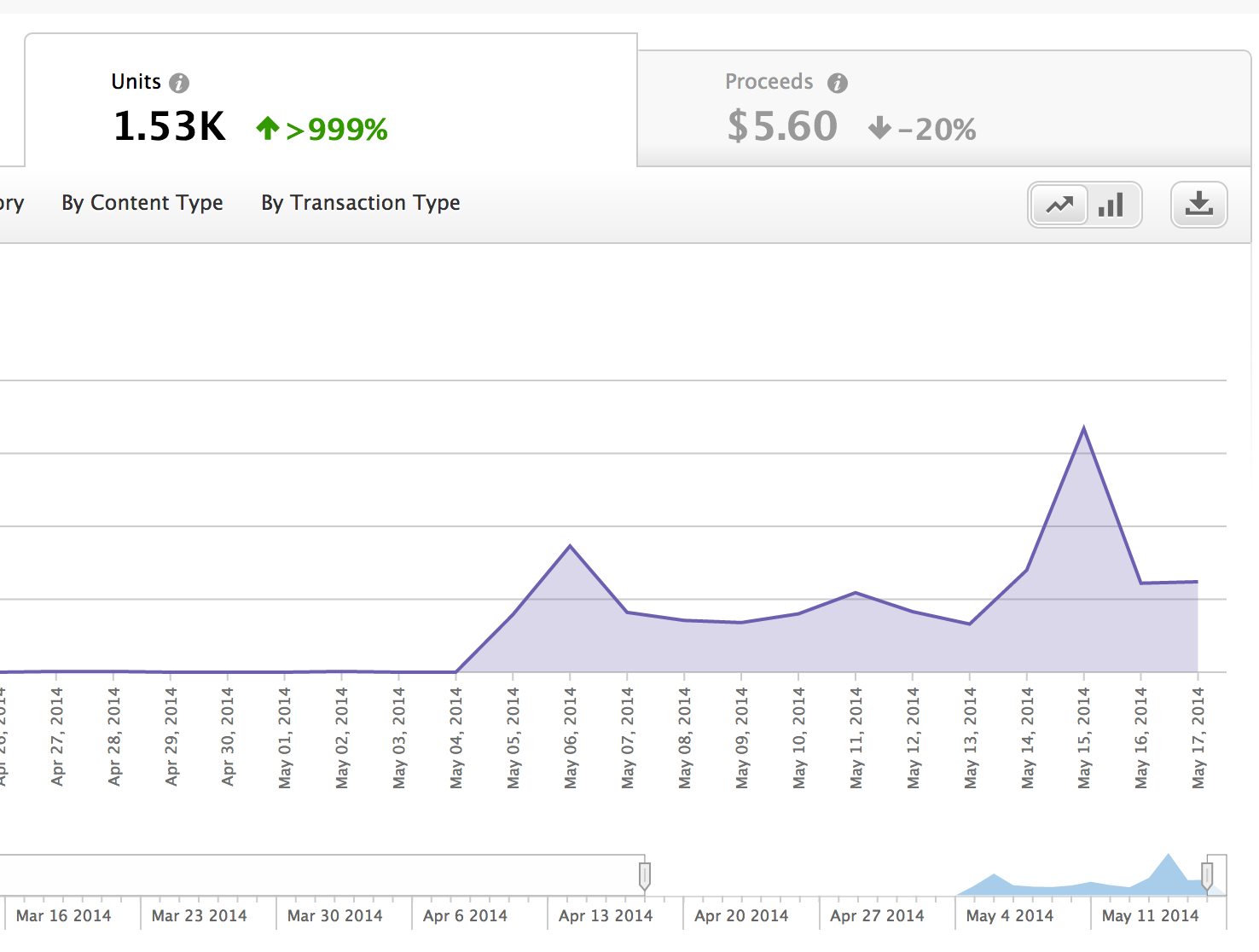This screenshot has width=1259, height=952.
Task: View breakdown By Transaction Type
Action: [360, 203]
